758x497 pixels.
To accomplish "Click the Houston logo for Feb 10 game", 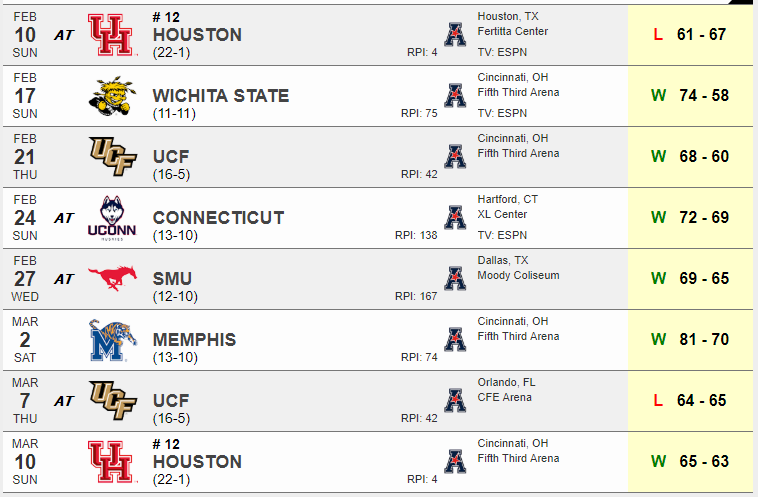I will 112,34.
